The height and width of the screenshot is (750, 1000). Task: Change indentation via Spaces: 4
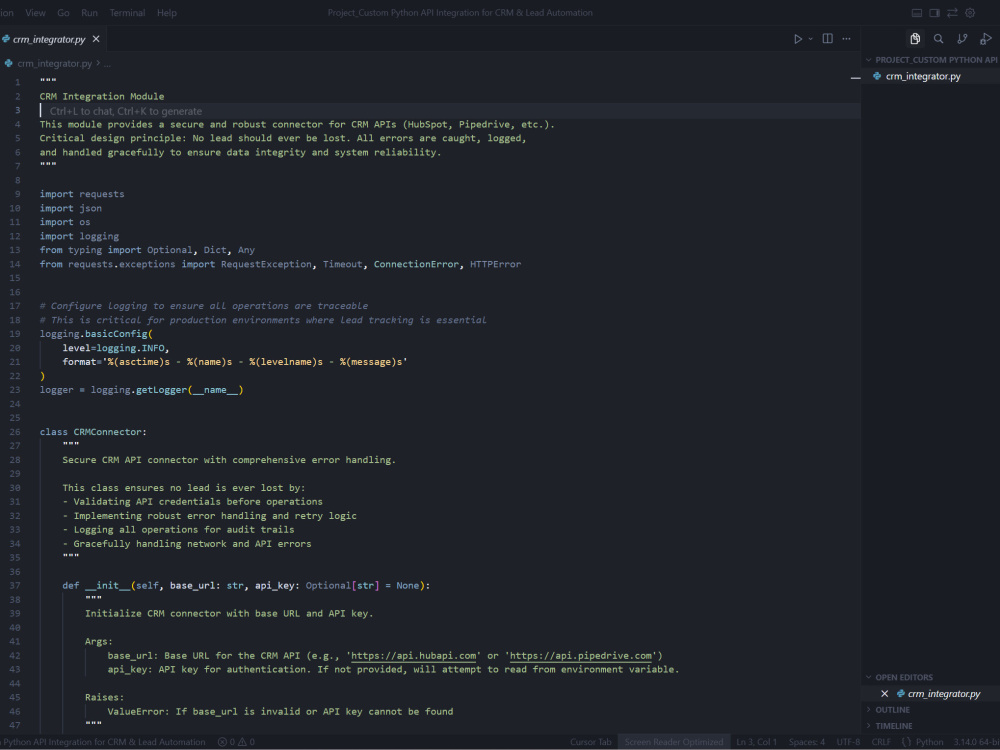pyautogui.click(x=807, y=742)
